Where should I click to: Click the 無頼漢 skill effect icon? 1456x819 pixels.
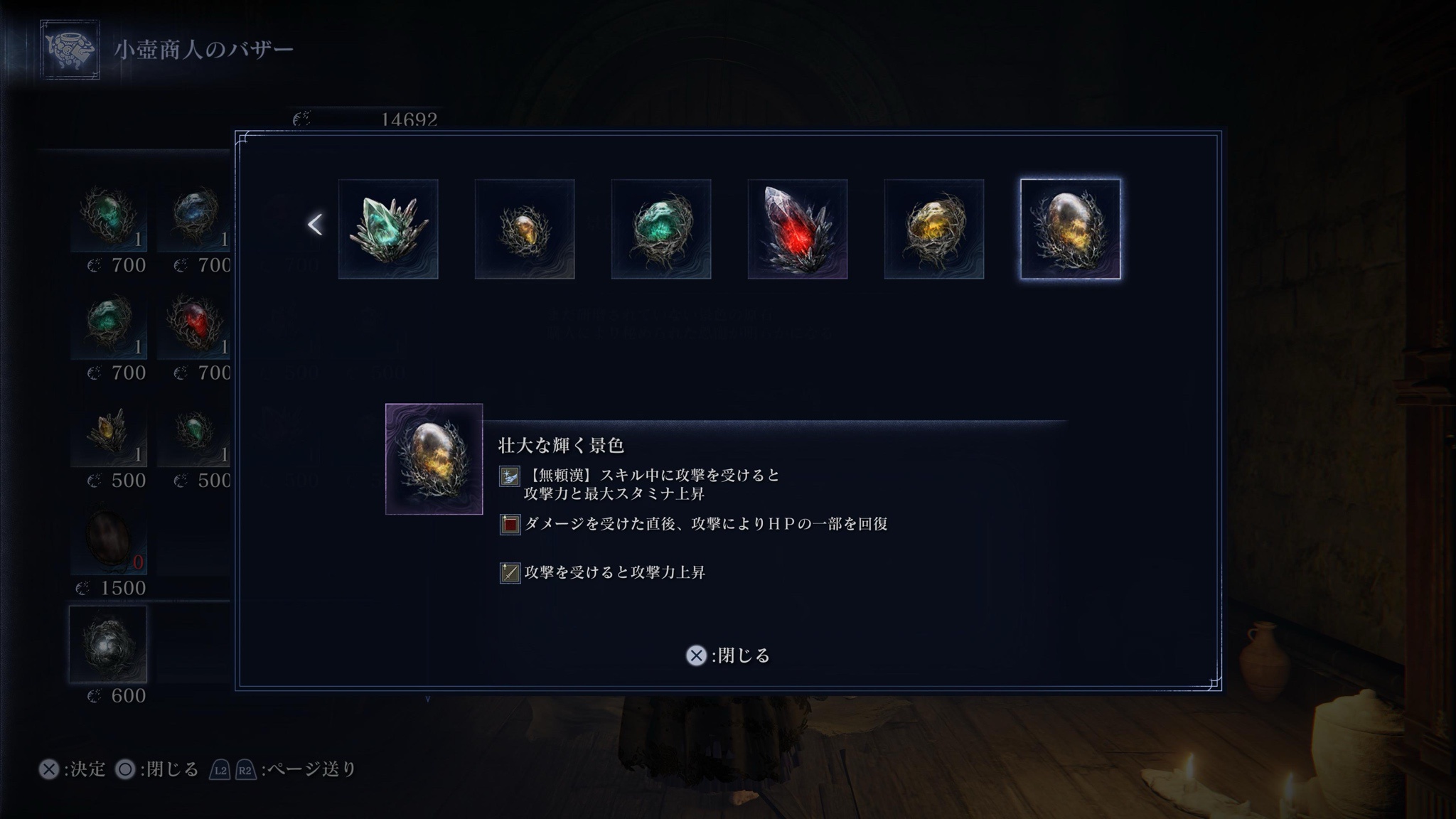click(x=509, y=476)
